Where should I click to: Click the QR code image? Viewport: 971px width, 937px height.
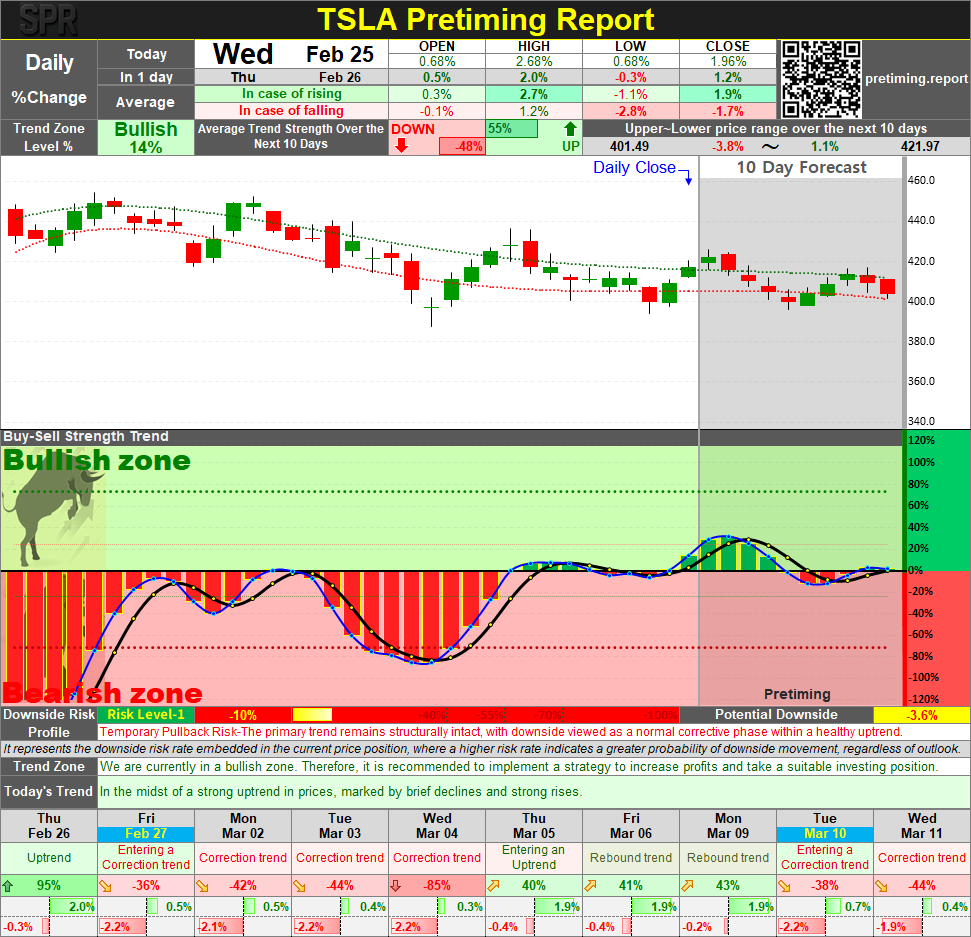[821, 79]
